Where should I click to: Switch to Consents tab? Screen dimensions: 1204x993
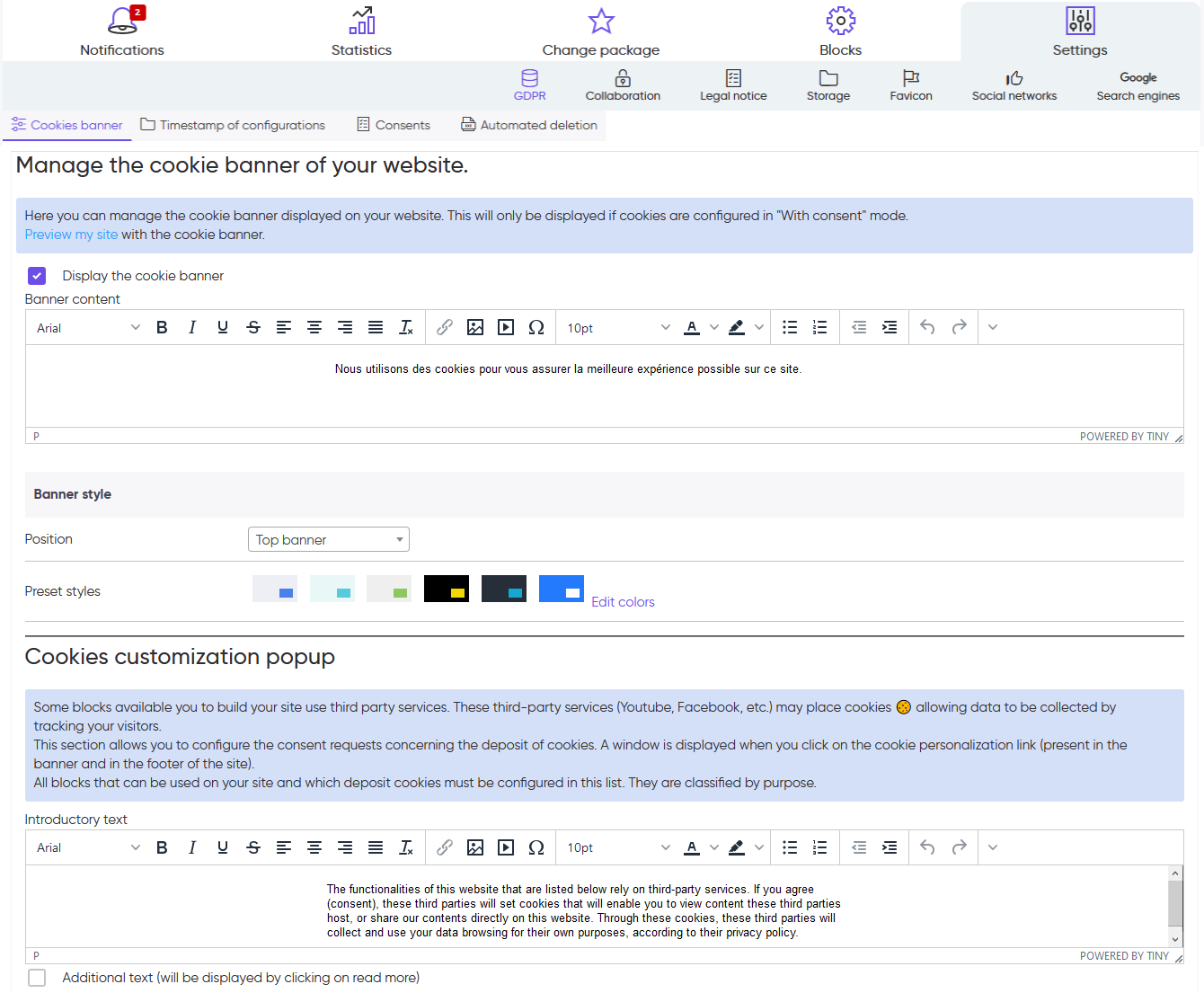click(394, 125)
